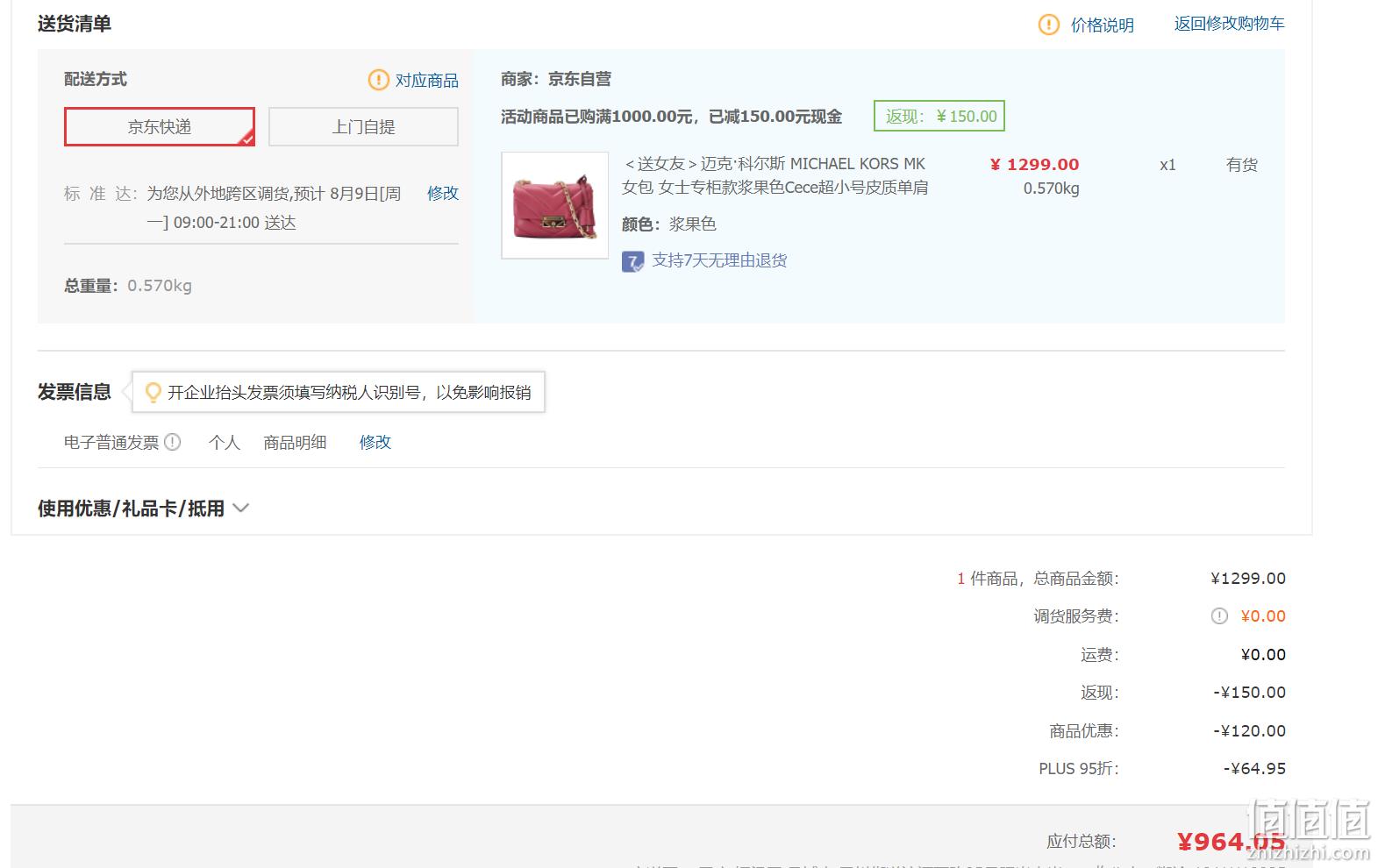Click 商家：京东自营 label

tap(556, 79)
